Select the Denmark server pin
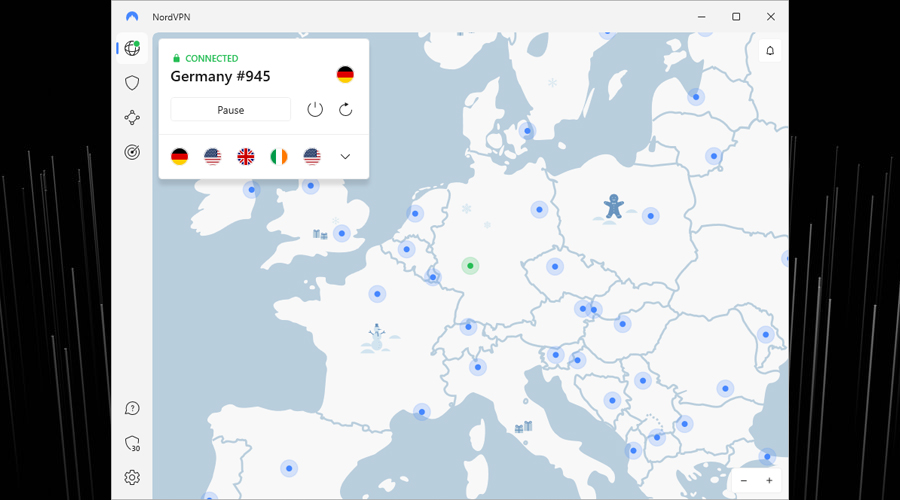This screenshot has height=500, width=900. coord(527,131)
